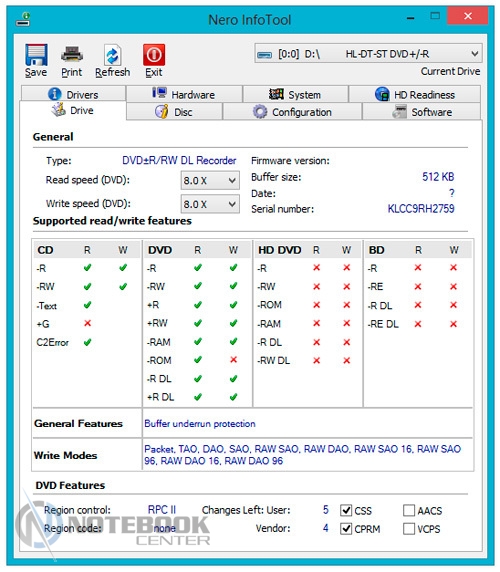500x572 pixels.
Task: Click the Print button label
Action: click(x=71, y=72)
